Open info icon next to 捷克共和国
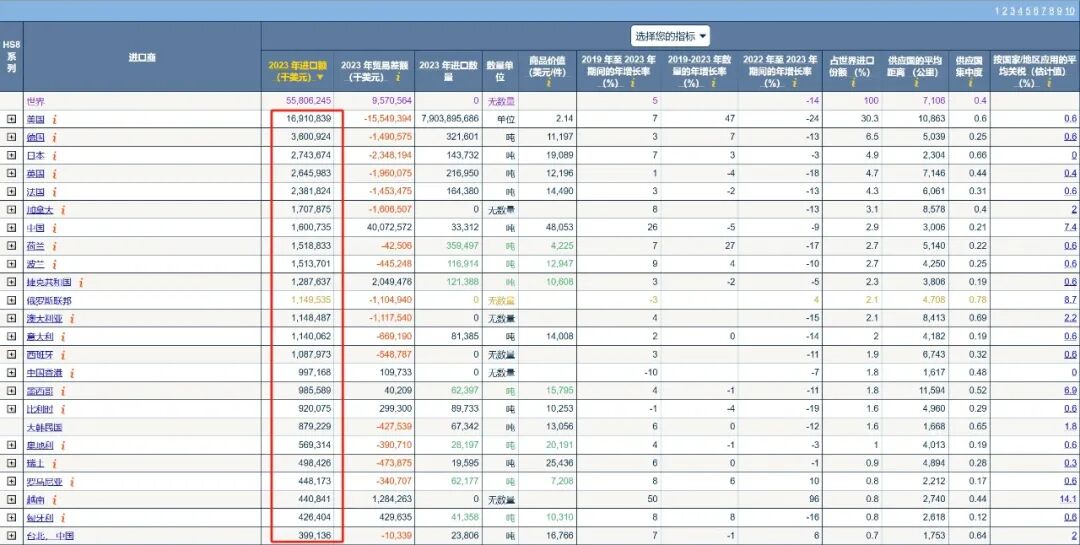The image size is (1080, 545). coord(81,282)
